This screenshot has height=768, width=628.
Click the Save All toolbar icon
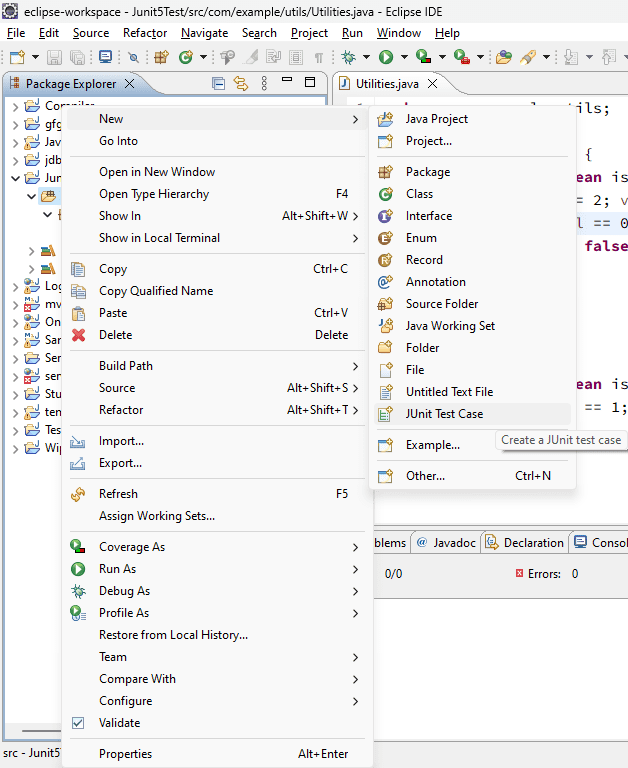[x=77, y=57]
